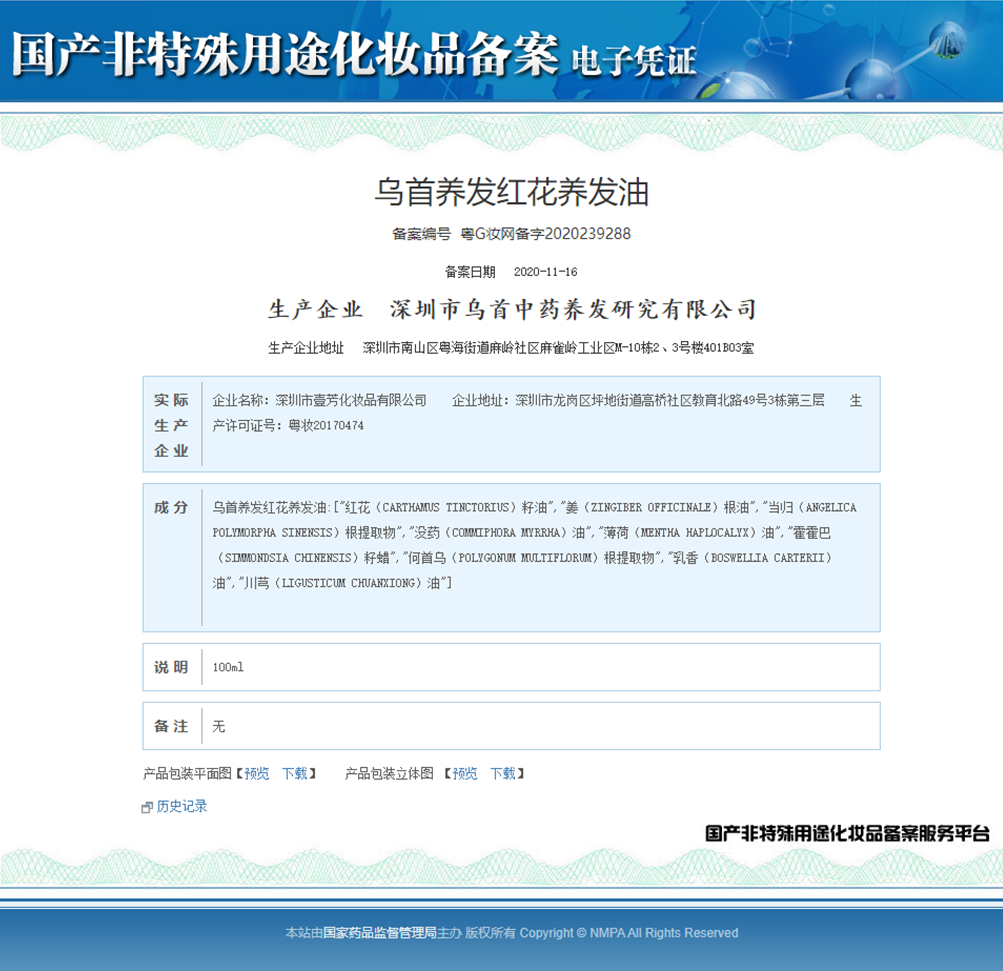The height and width of the screenshot is (971, 1003).
Task: Download the 产品包装立体图 via 下载 link
Action: pos(503,774)
